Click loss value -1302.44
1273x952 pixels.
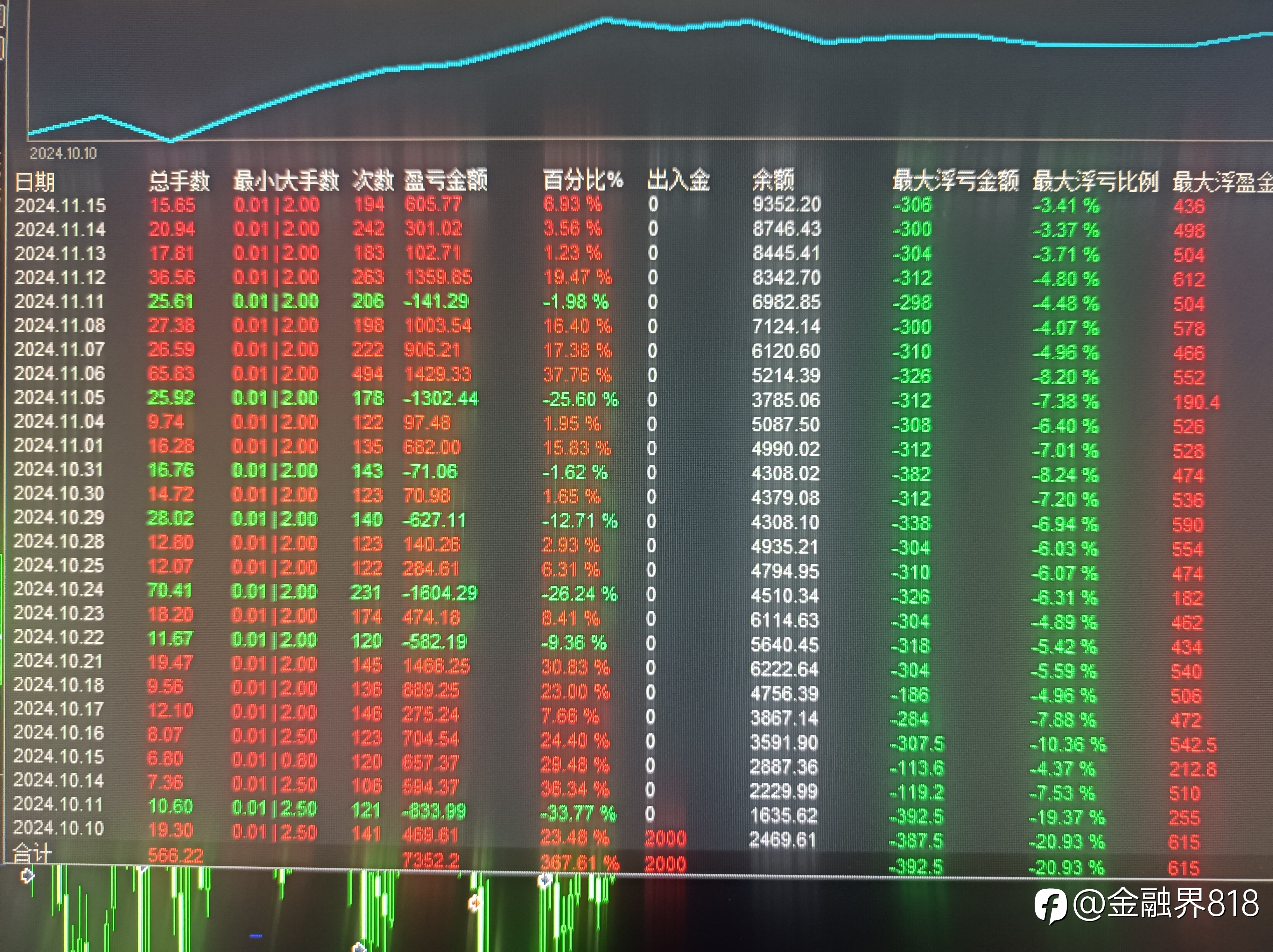441,399
